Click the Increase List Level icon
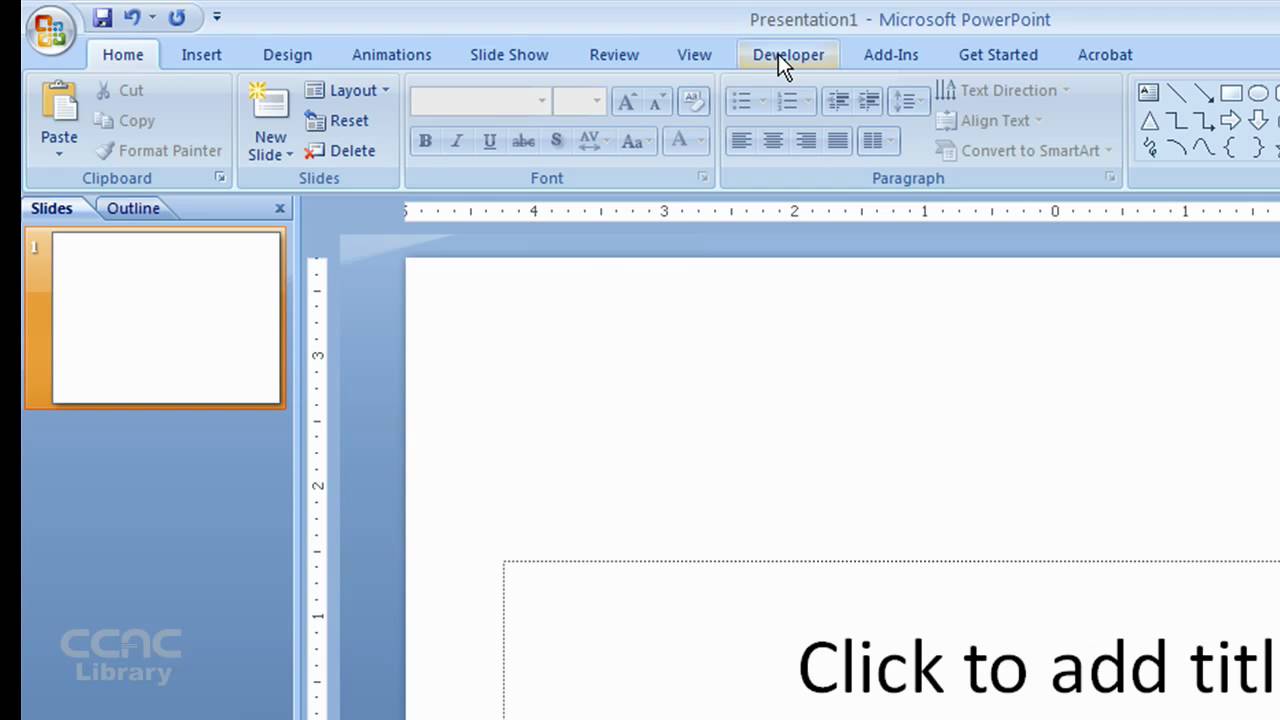The height and width of the screenshot is (720, 1280). (x=869, y=101)
